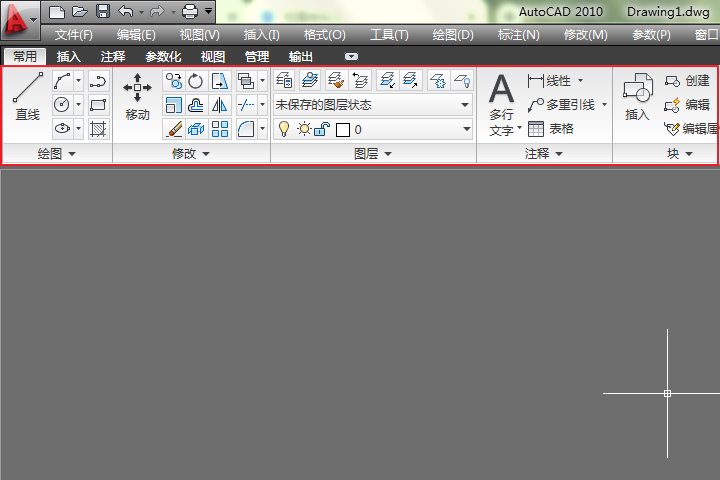
Task: Click the Copy objects icon
Action: point(174,81)
